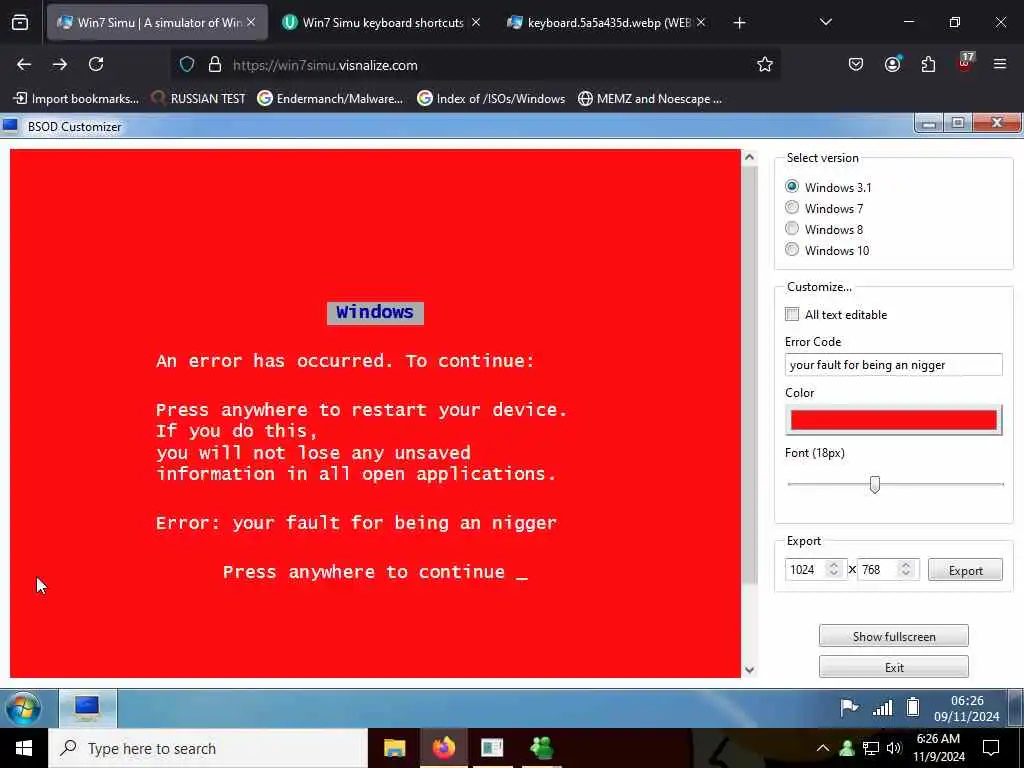The height and width of the screenshot is (768, 1024).
Task: Open the Windows 10 Start button
Action: (x=24, y=748)
